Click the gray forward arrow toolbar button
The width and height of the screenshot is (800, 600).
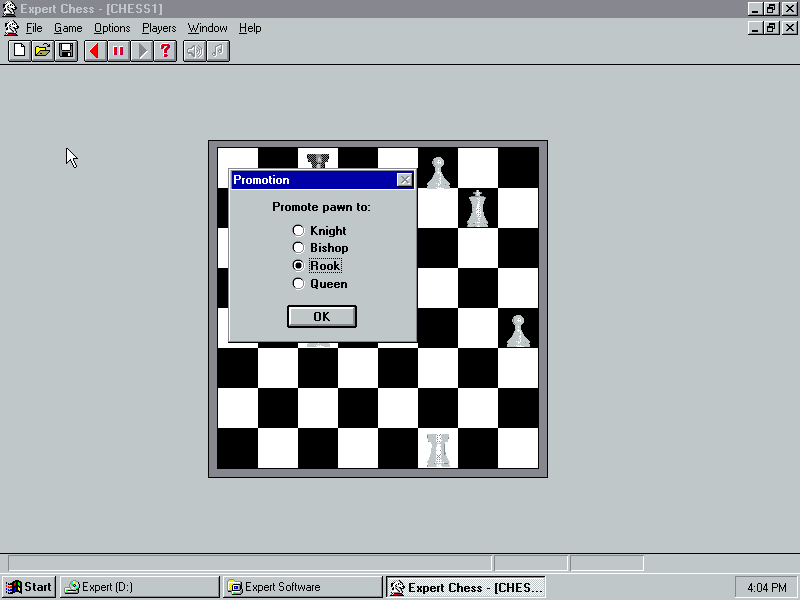(142, 51)
